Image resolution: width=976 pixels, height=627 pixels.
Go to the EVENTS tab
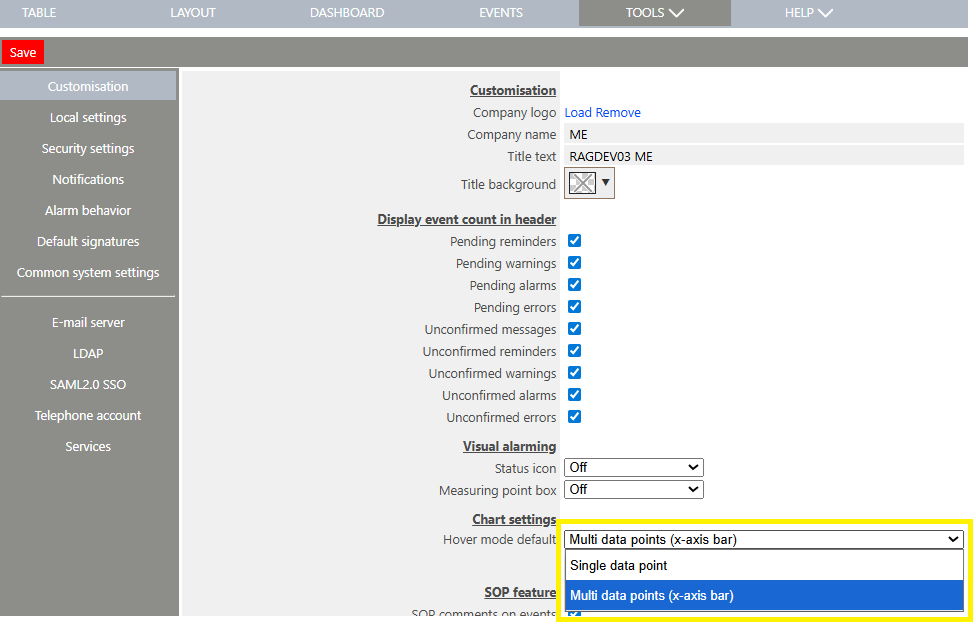[x=500, y=13]
